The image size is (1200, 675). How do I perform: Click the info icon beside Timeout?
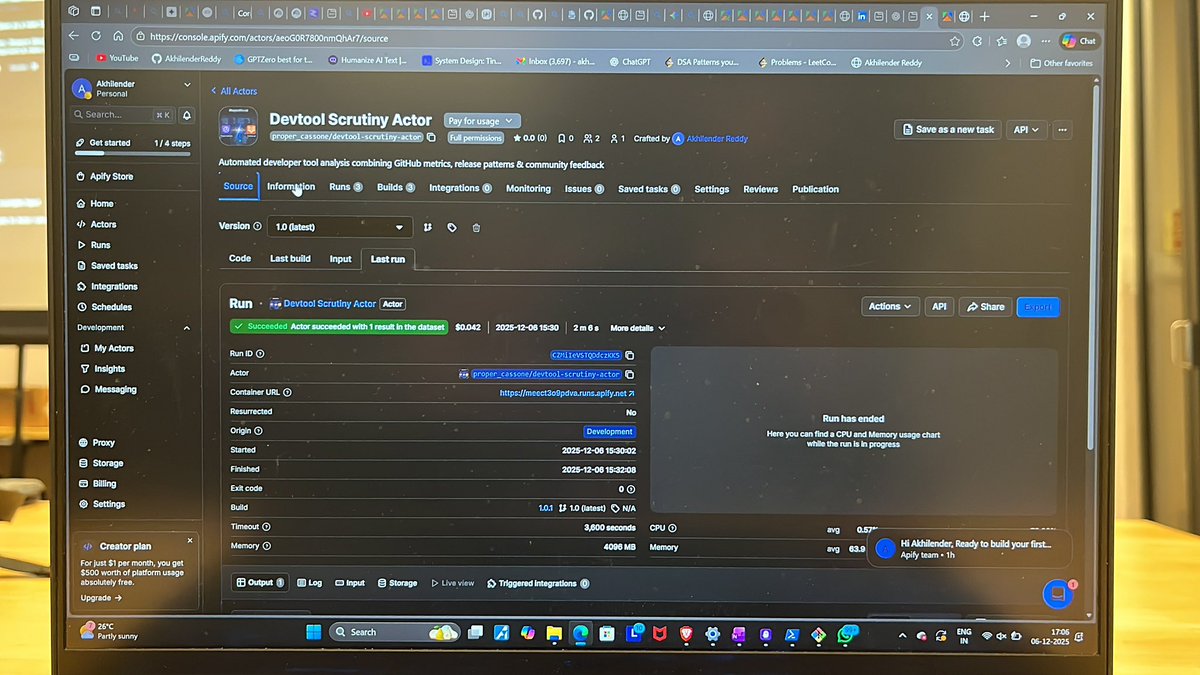point(266,527)
